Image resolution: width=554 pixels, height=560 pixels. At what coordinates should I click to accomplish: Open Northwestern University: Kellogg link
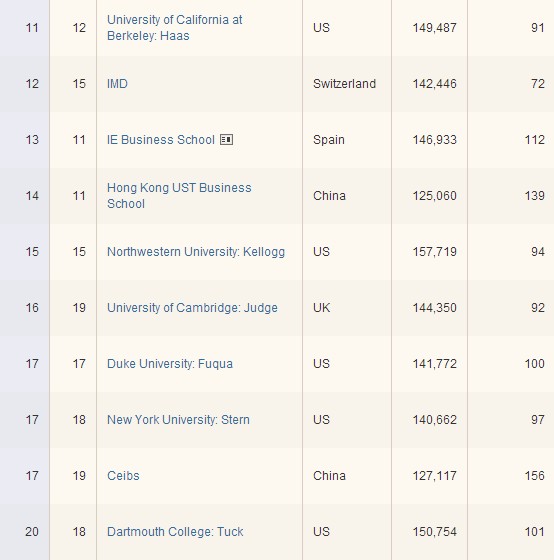pyautogui.click(x=196, y=252)
